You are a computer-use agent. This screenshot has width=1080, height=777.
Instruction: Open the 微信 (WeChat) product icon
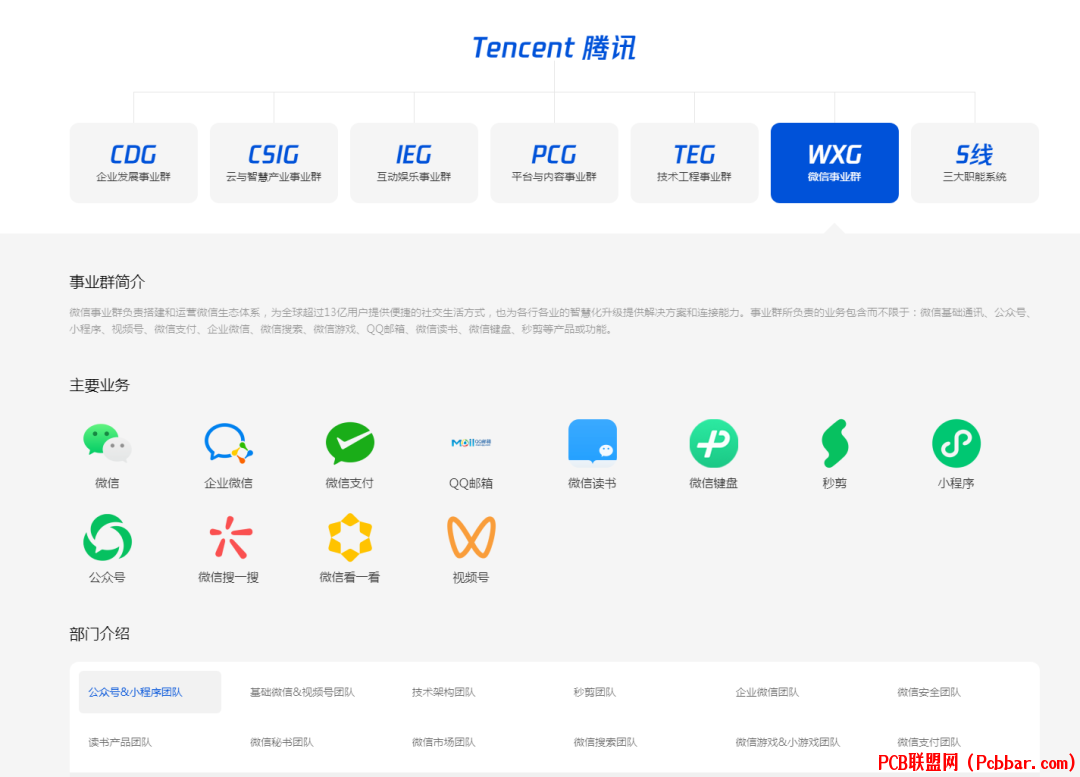[107, 442]
